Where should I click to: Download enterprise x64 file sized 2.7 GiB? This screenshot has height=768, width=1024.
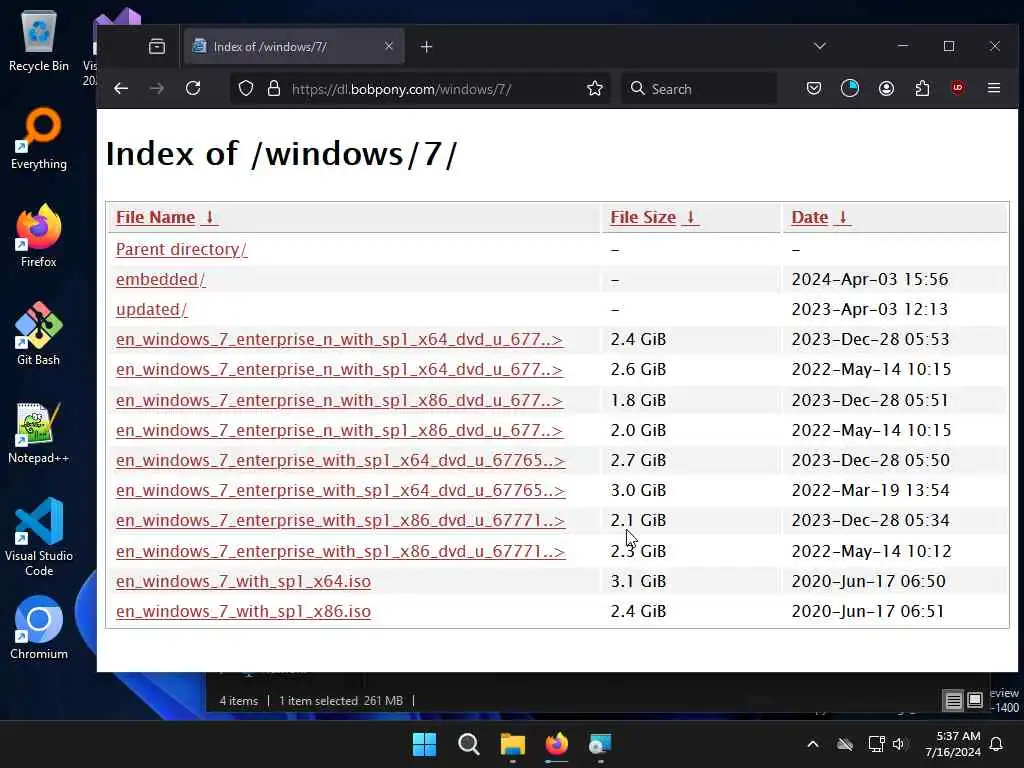(340, 460)
